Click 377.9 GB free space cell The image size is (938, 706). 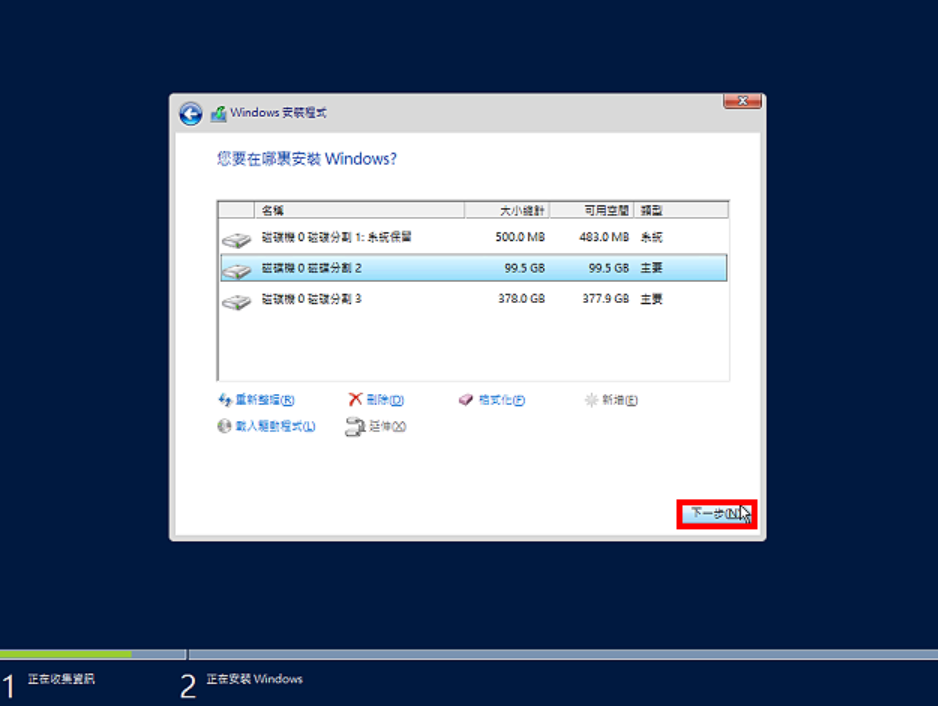point(605,299)
